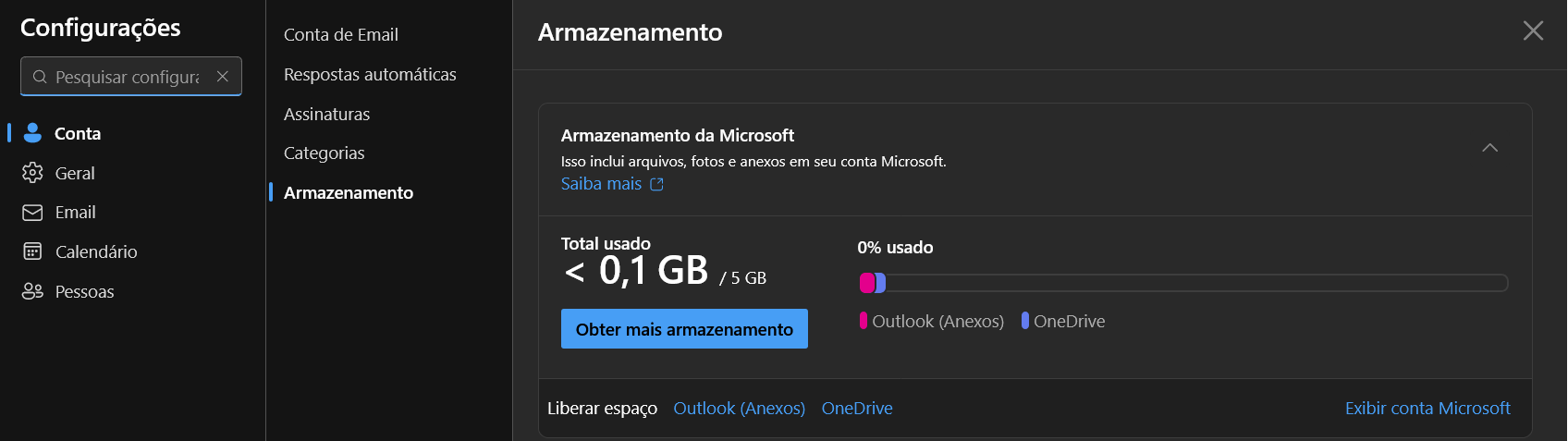Open Exibir conta Microsoft link

pos(1427,408)
